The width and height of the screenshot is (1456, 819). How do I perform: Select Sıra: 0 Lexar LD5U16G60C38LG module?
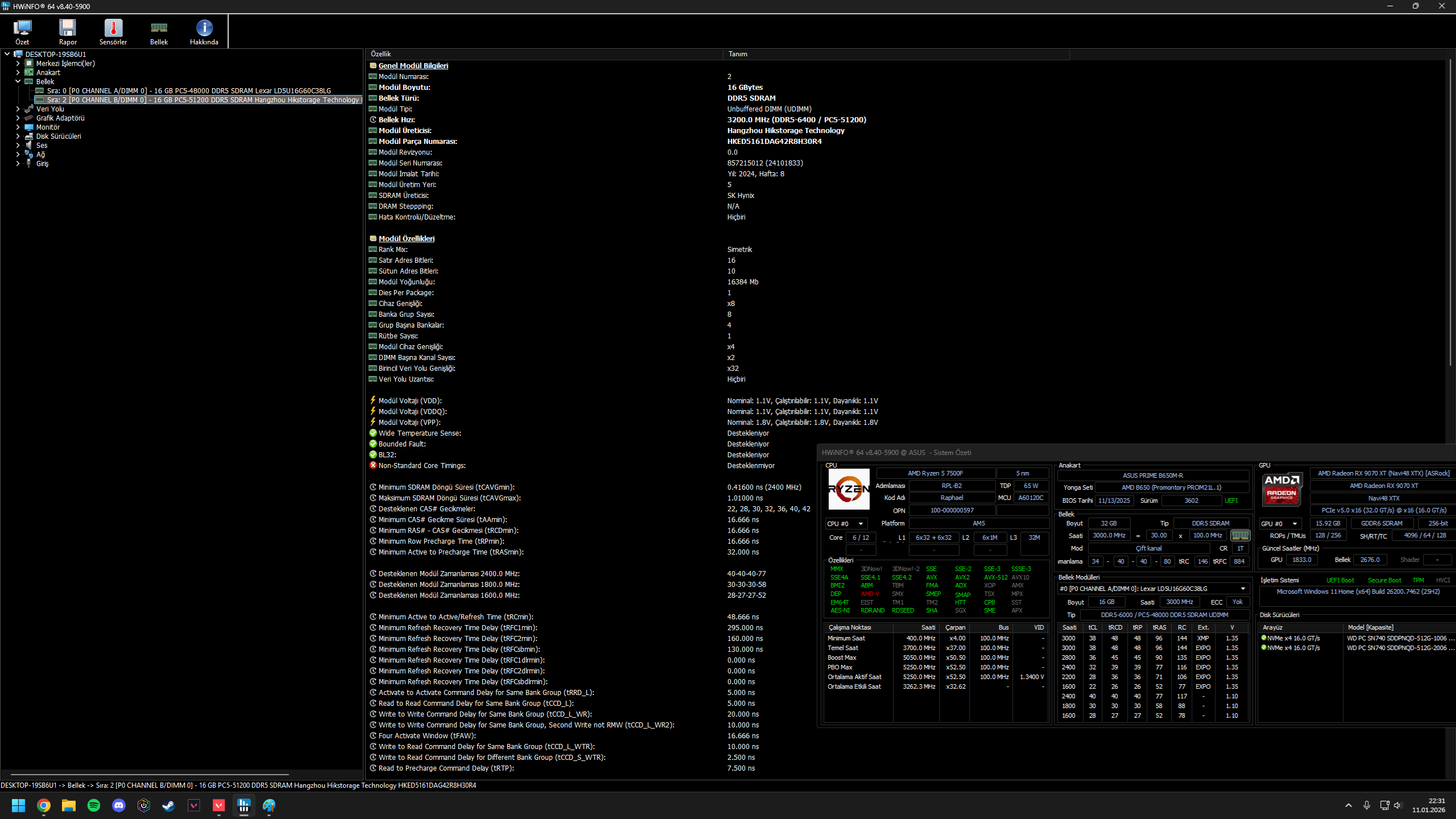189,90
